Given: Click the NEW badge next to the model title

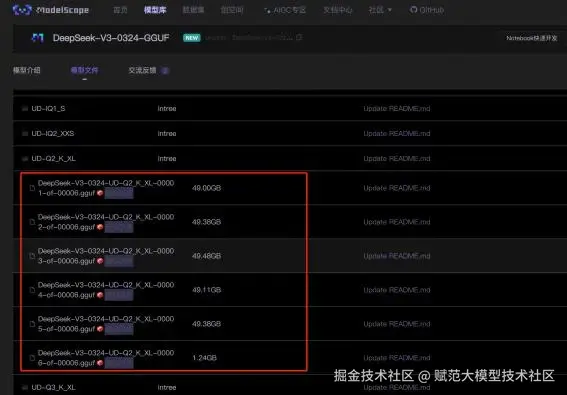Looking at the screenshot, I should pos(192,38).
